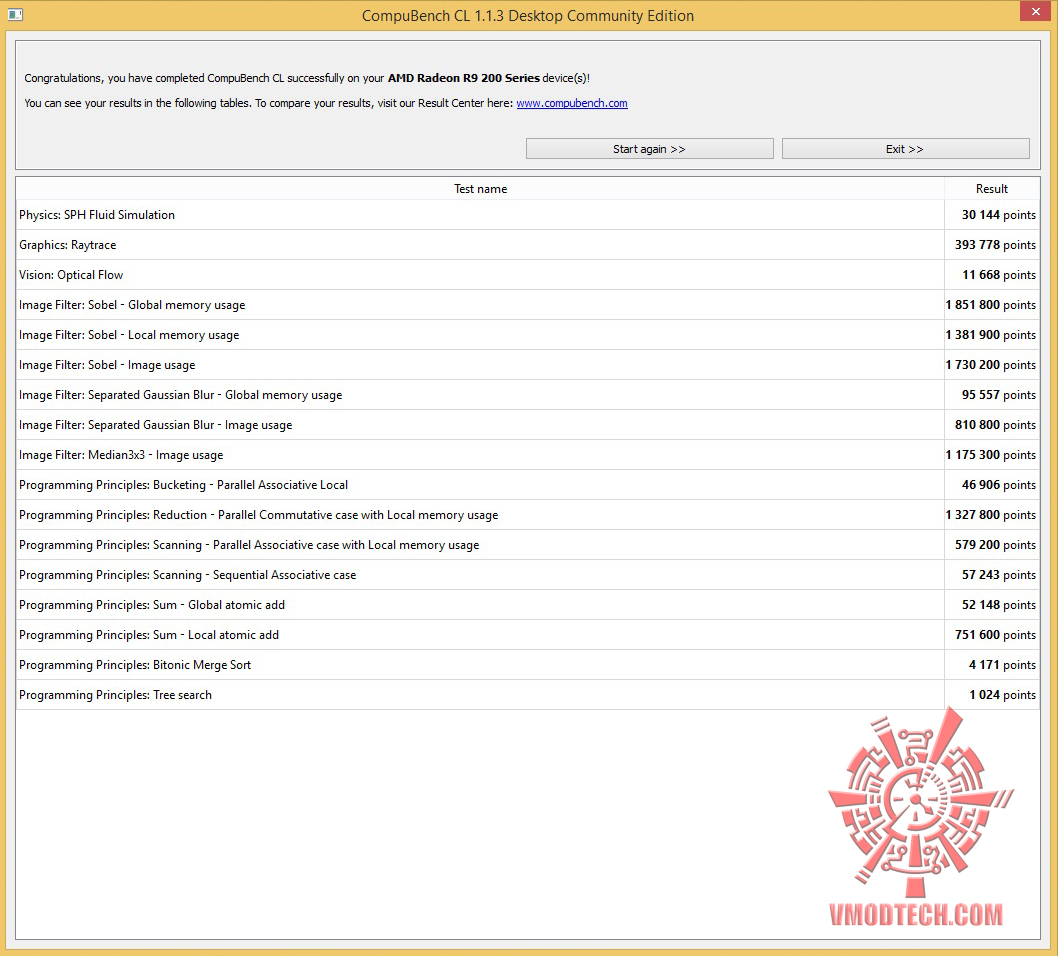
Task: Click the Start again >> button
Action: coord(649,149)
